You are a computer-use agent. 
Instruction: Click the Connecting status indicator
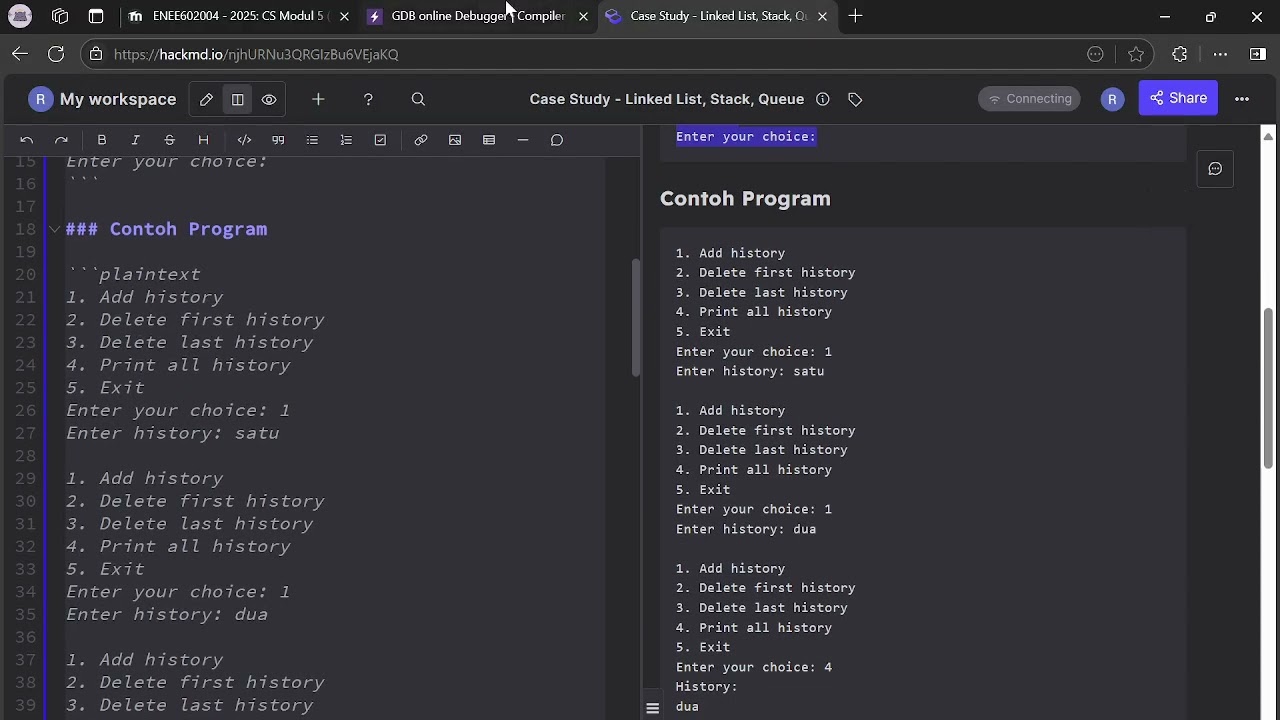[x=1029, y=98]
